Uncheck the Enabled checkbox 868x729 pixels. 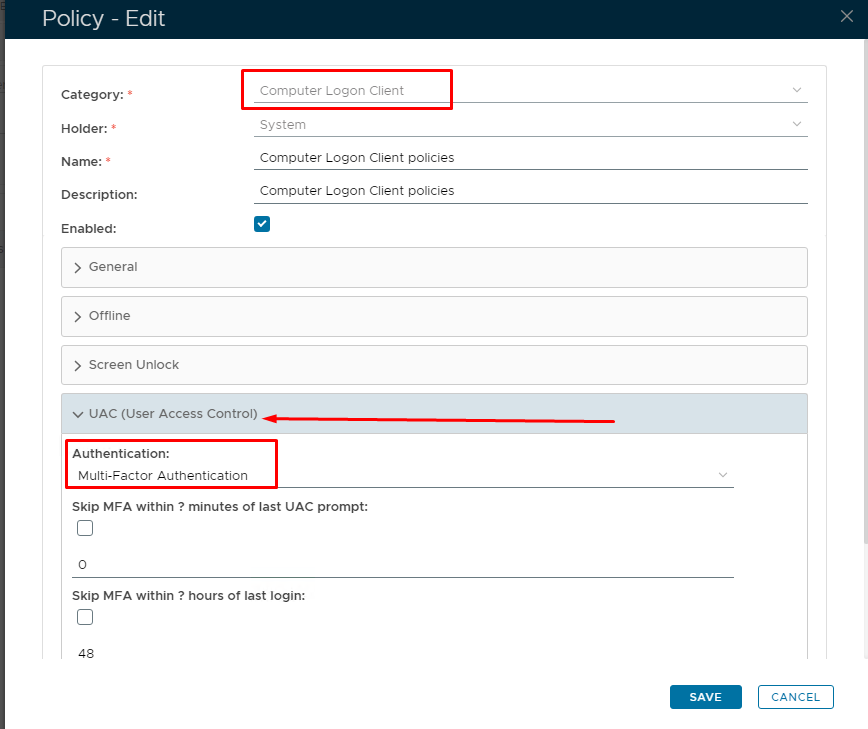coord(262,224)
